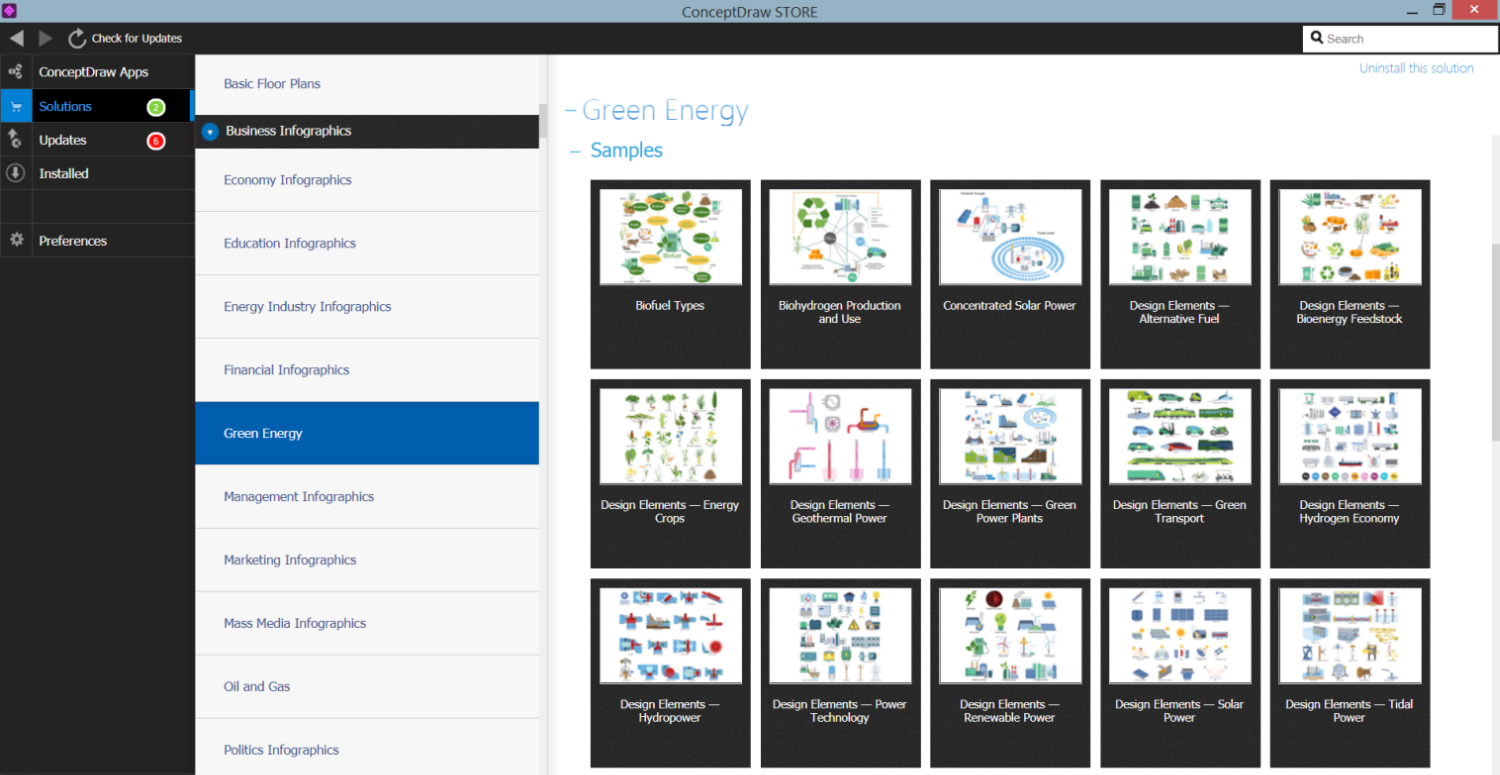Select Basic Floor Plans in the solutions list
The width and height of the screenshot is (1500, 775).
[367, 84]
